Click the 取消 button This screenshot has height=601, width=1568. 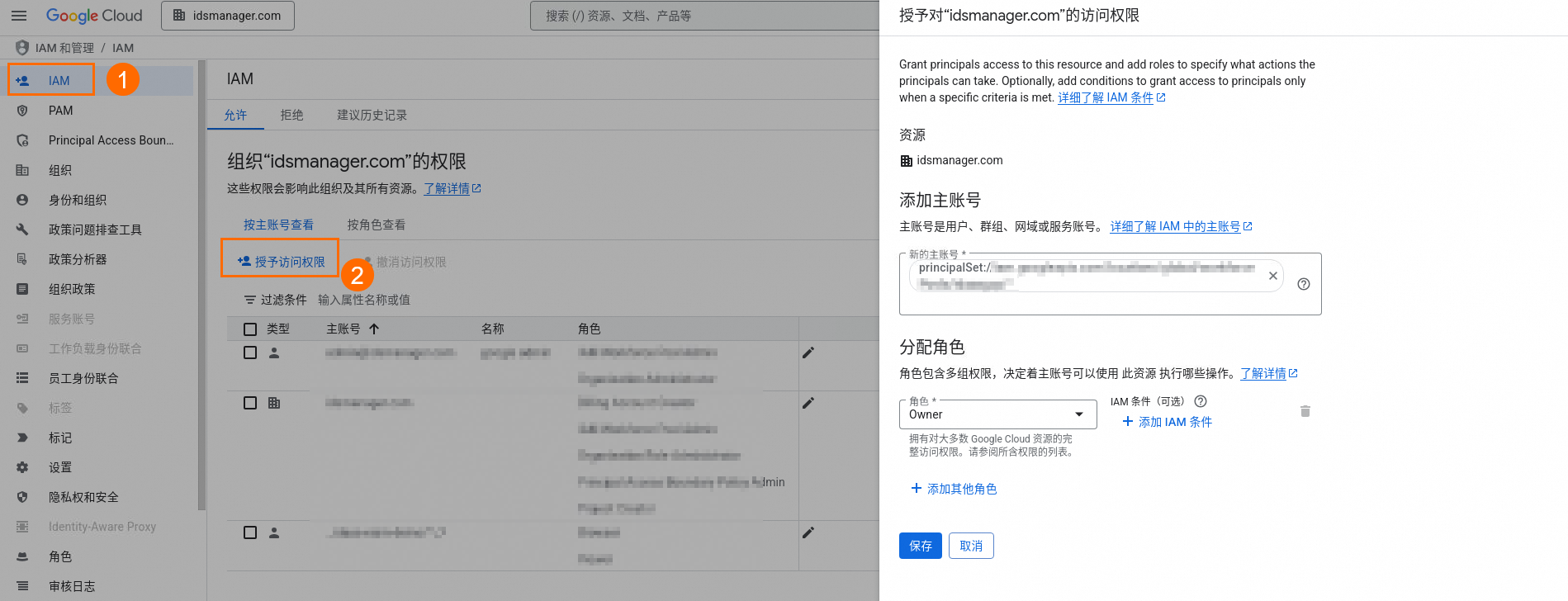tap(971, 546)
